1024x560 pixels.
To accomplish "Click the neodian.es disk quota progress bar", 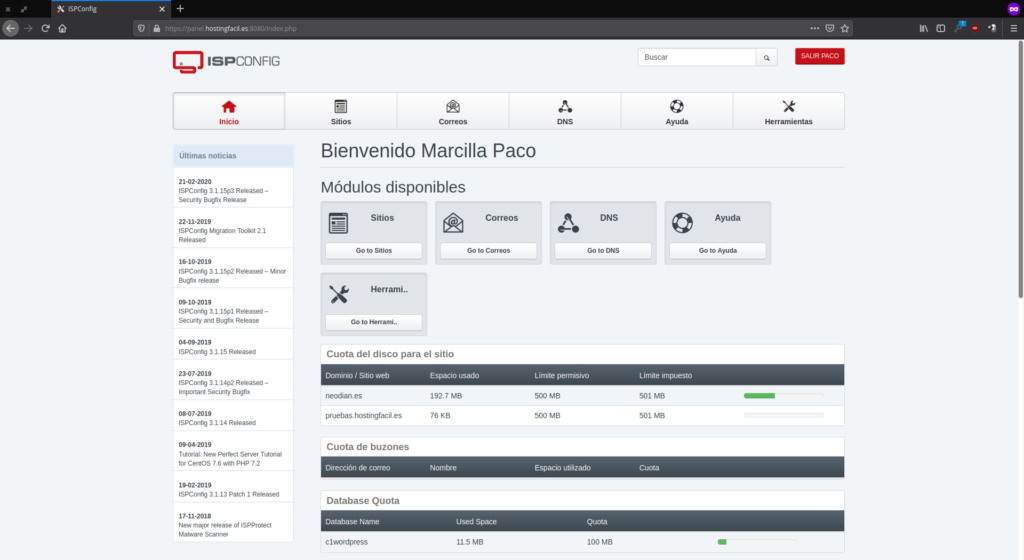I will point(783,396).
